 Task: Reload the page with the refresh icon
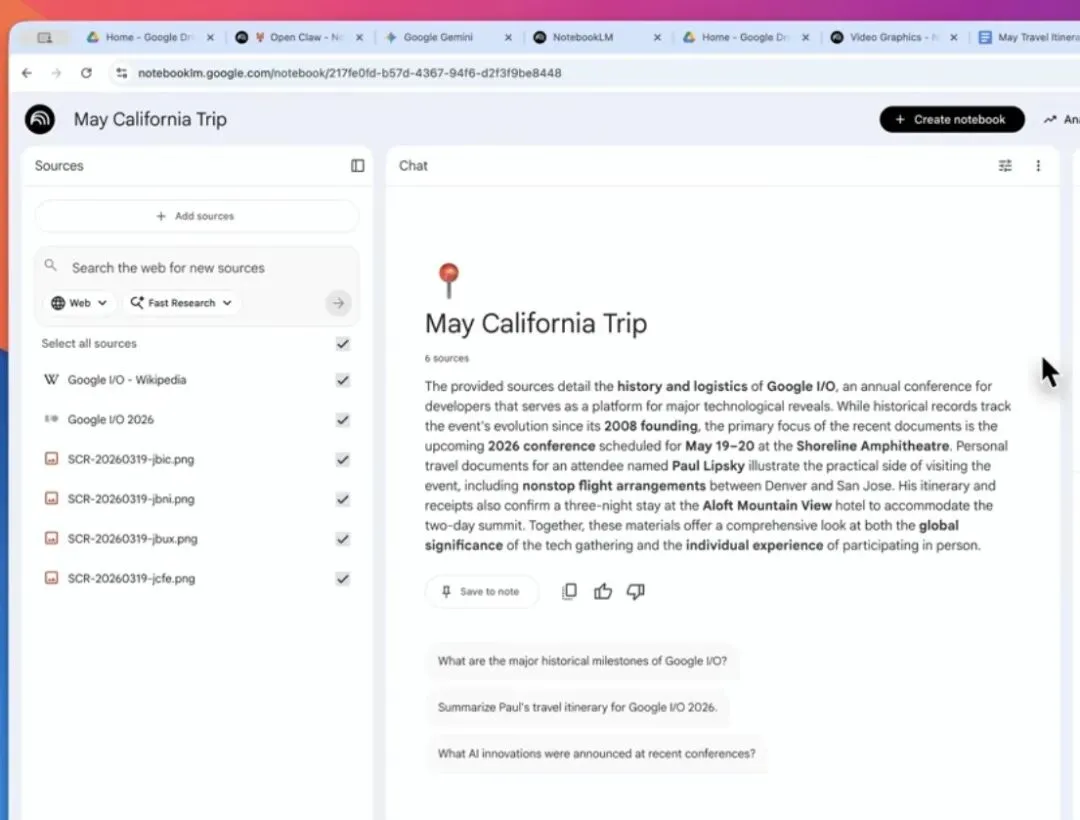[86, 73]
